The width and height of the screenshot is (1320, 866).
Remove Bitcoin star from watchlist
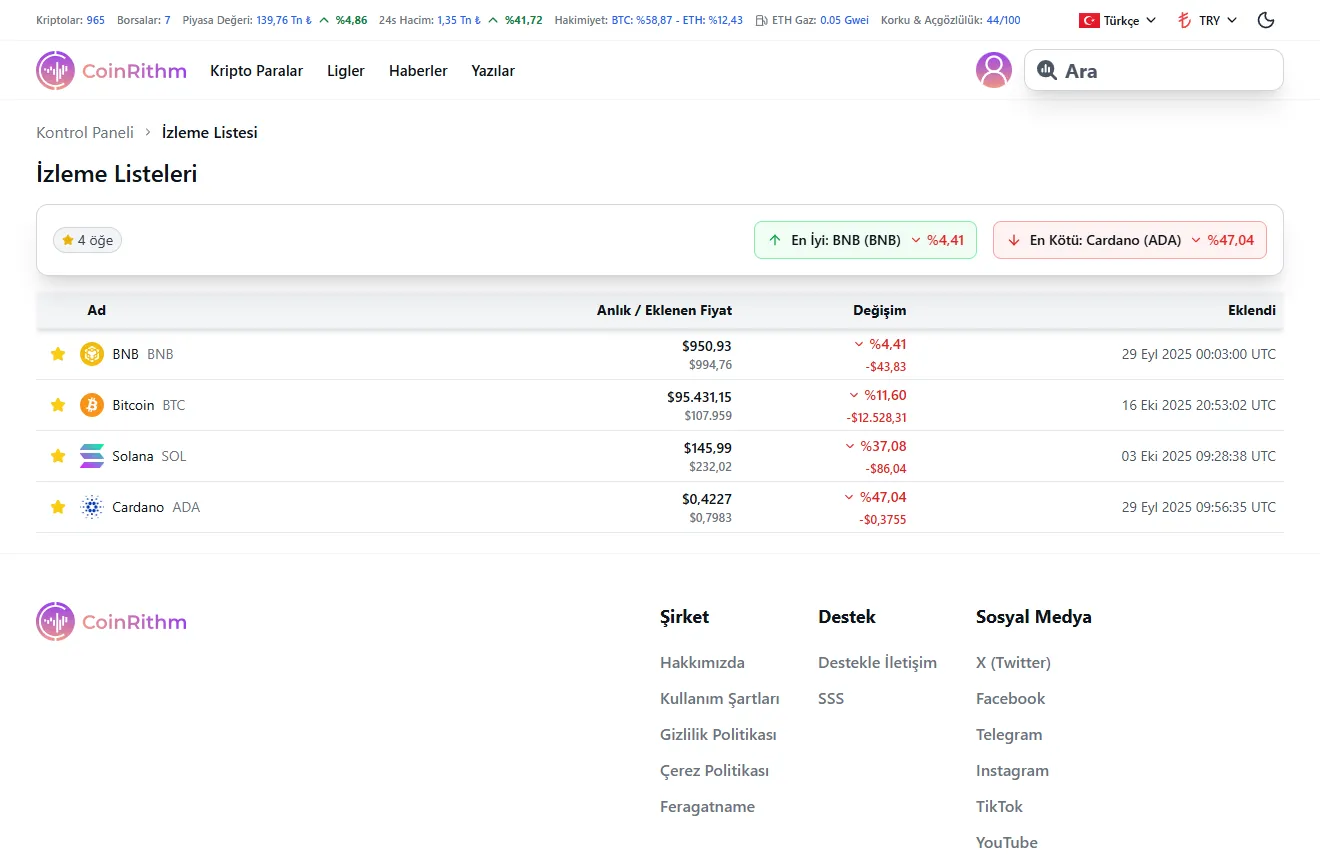coord(58,405)
